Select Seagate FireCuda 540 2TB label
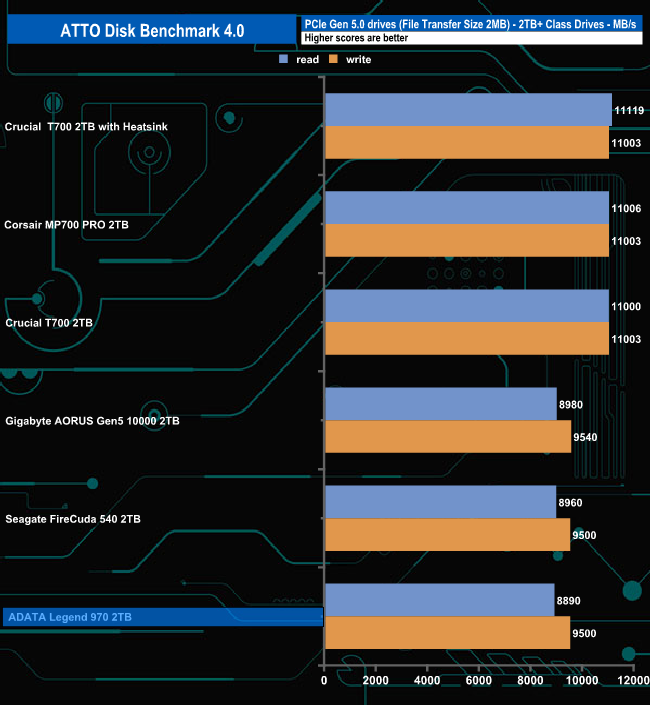650x705 pixels. [73, 519]
